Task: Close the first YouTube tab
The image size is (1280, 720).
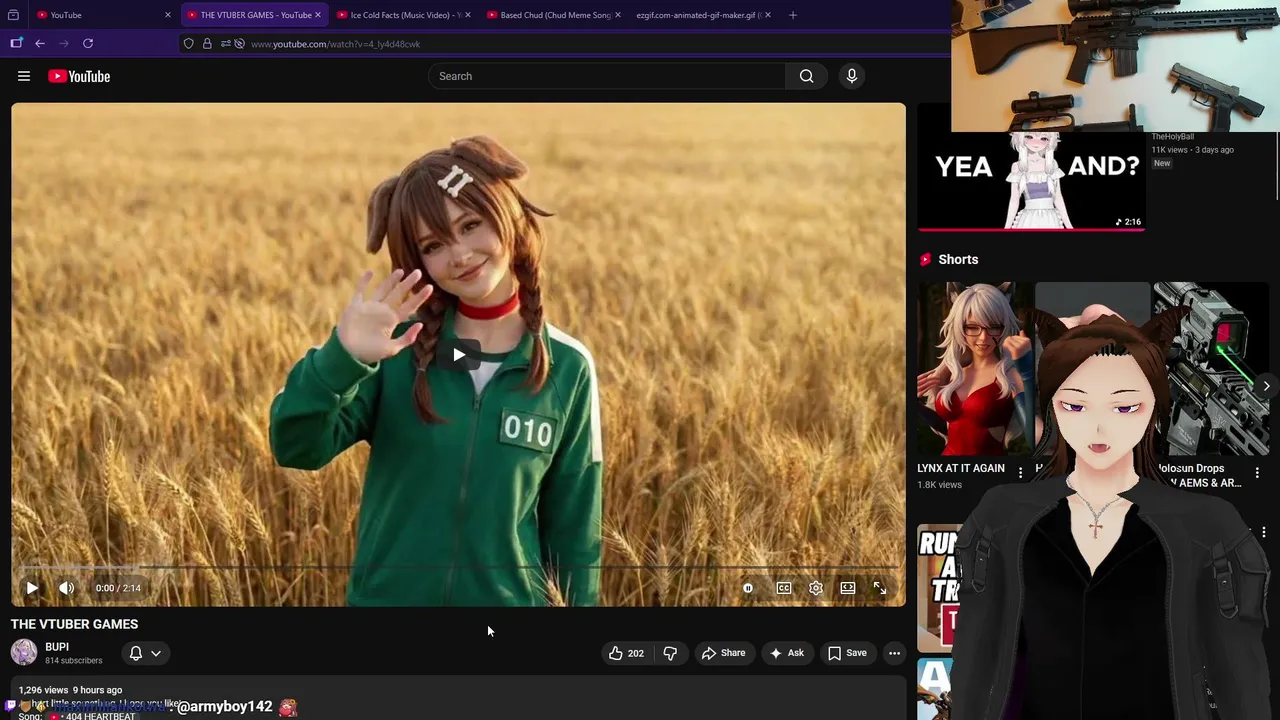Action: point(168,15)
